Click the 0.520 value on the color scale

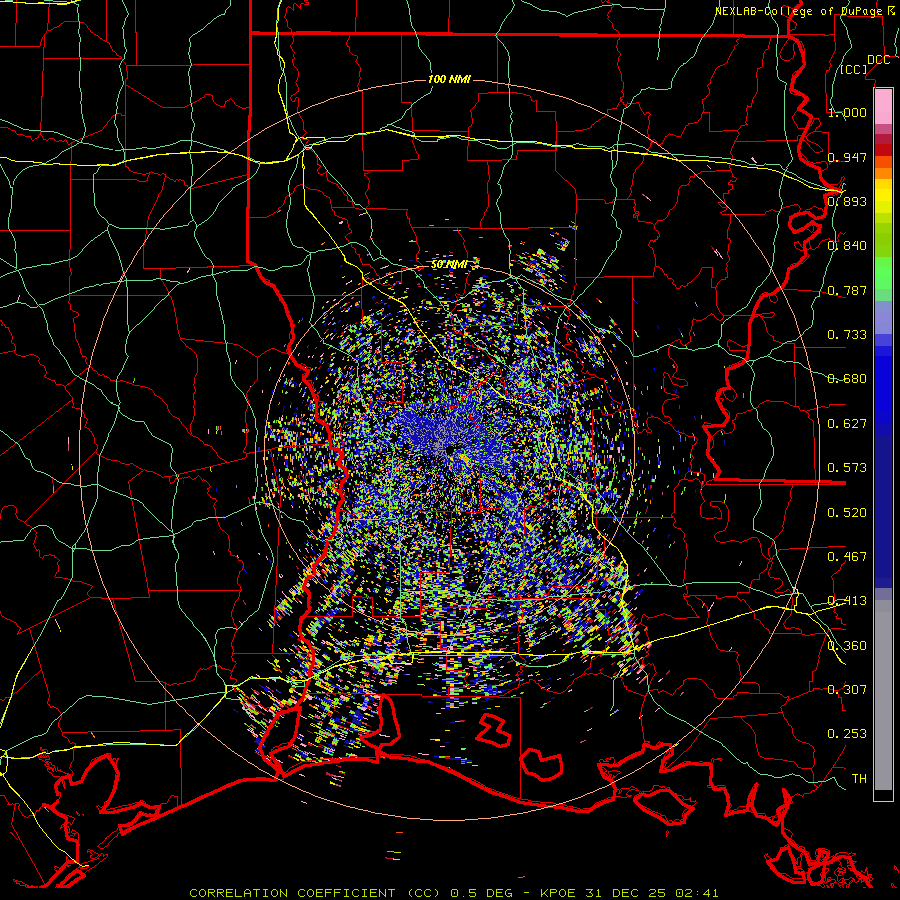click(847, 512)
